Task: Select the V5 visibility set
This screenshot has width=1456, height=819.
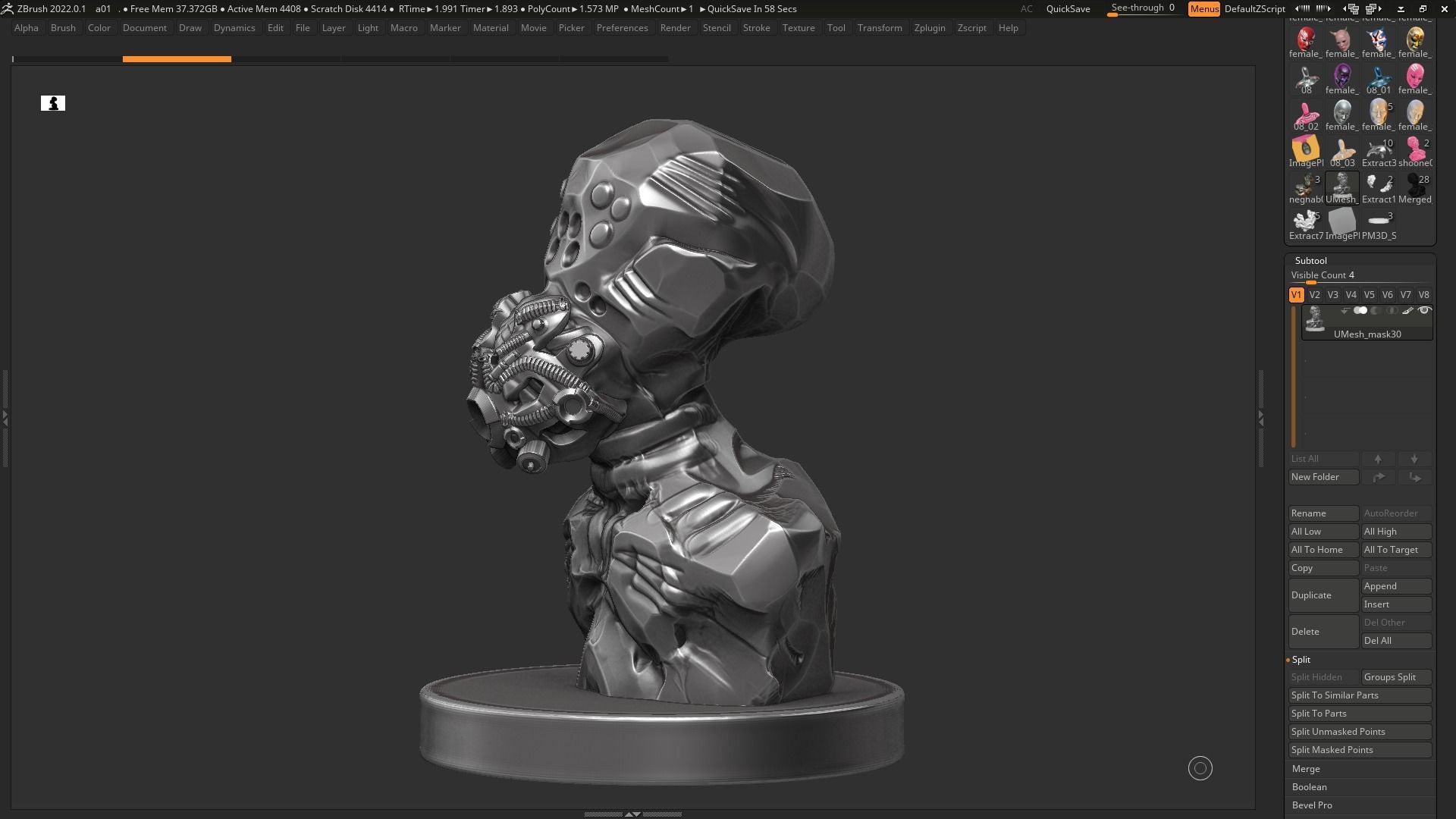Action: click(1369, 295)
